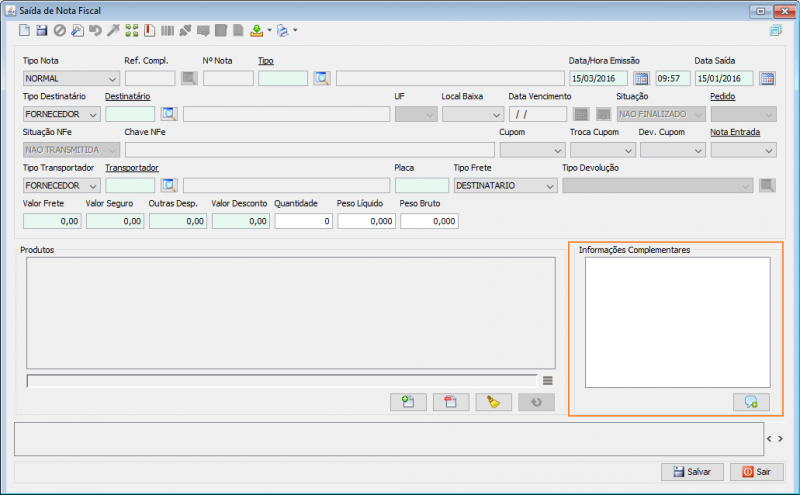Click the Transportador label link
Viewport: 800px width, 495px height.
(132, 168)
